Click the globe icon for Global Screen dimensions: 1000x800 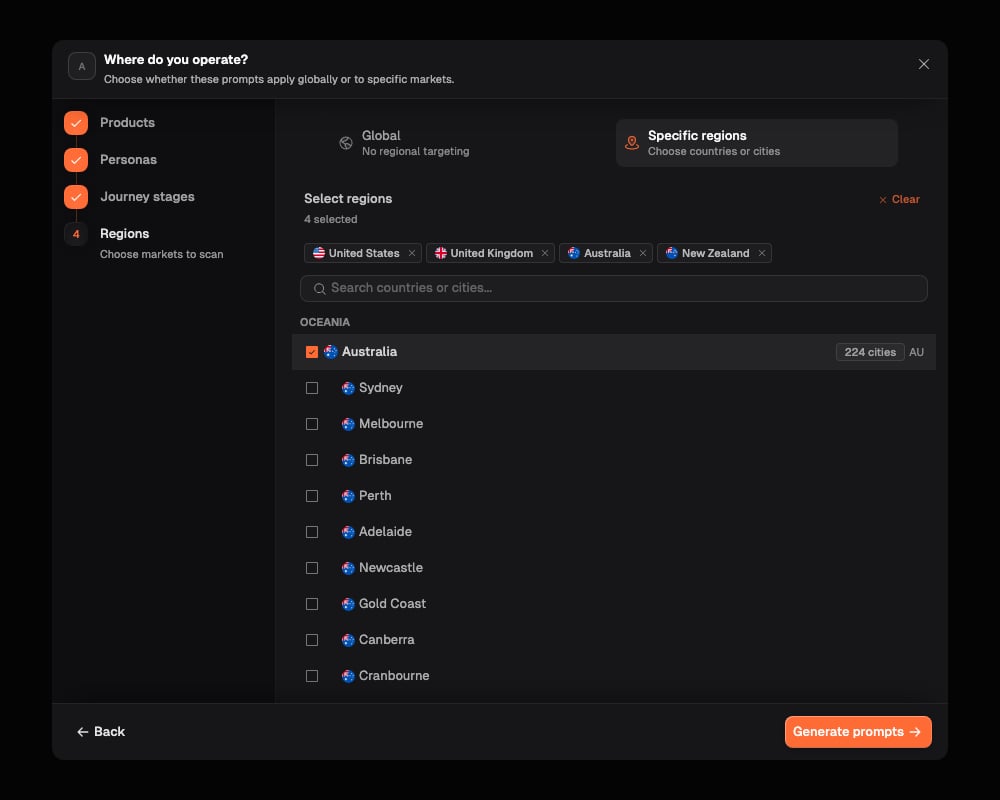346,143
